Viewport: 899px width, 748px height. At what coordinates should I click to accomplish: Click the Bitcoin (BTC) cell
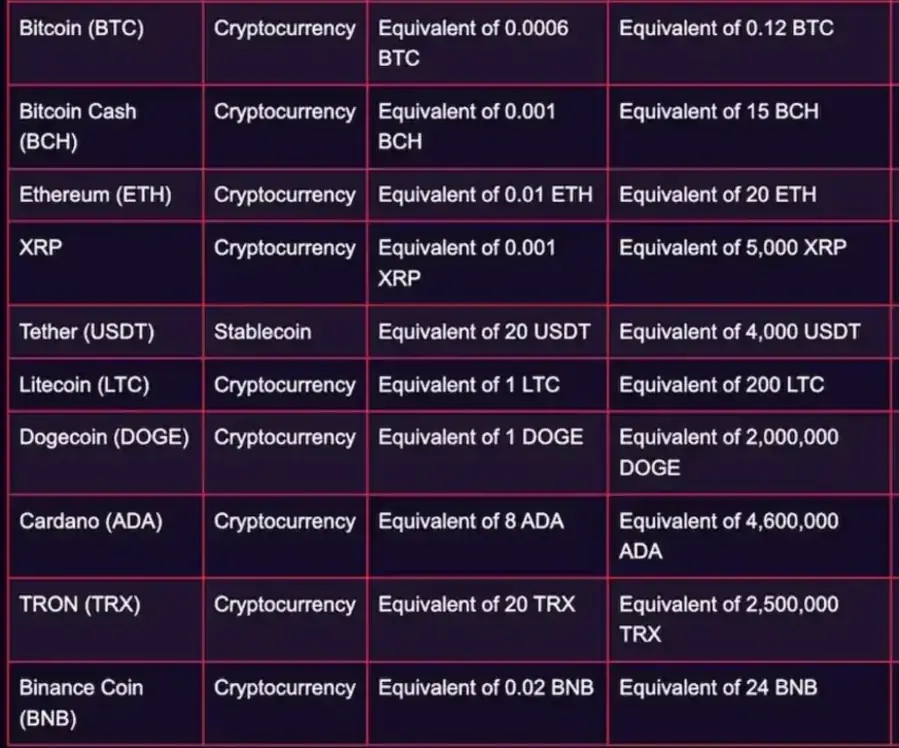pos(106,44)
